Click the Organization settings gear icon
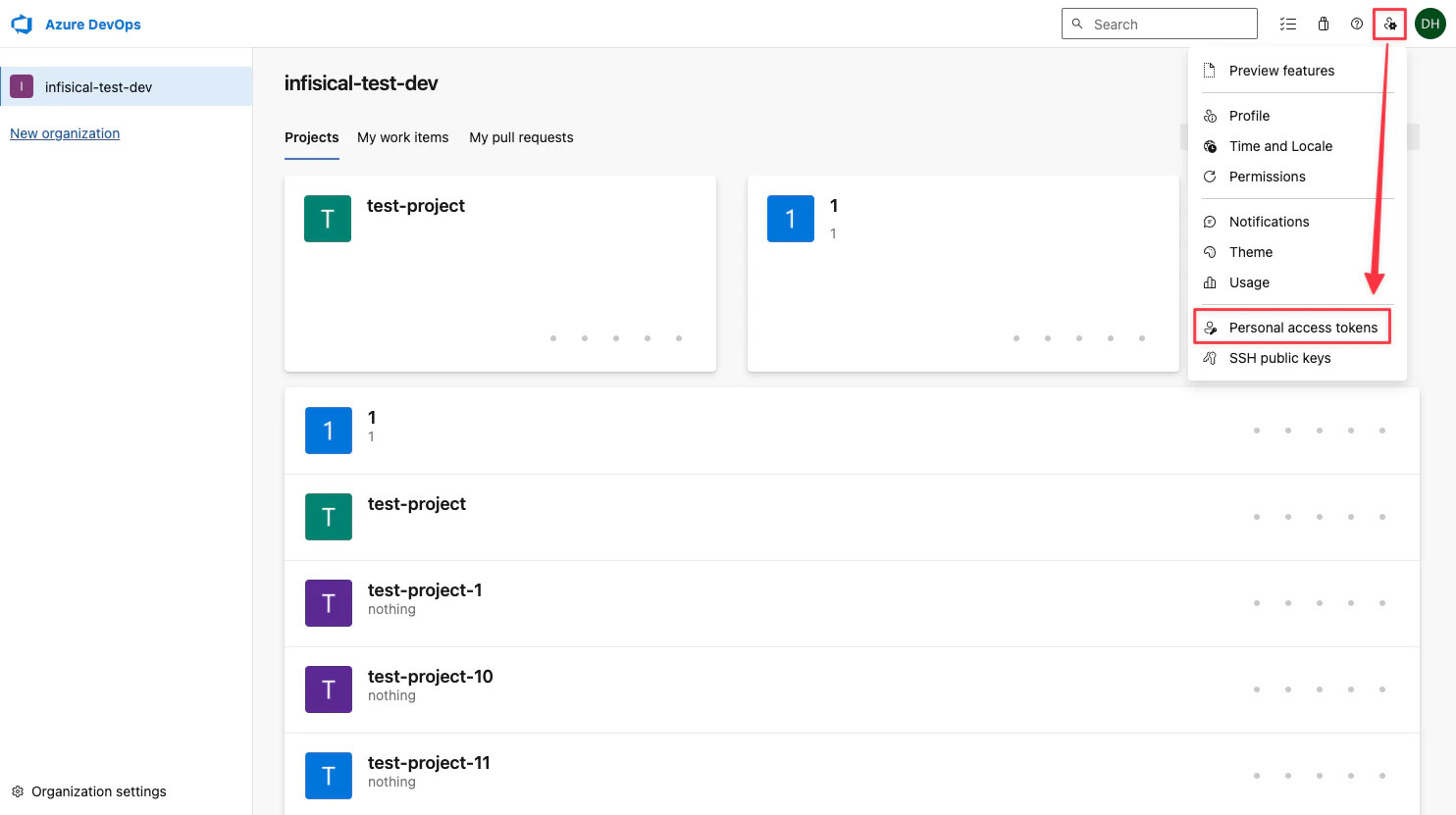Viewport: 1456px width, 815px height. click(17, 791)
